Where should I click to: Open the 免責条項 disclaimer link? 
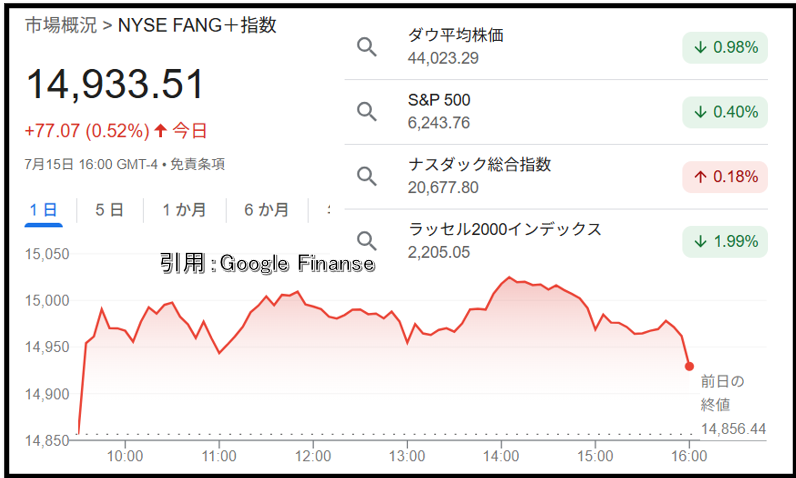coord(197,164)
